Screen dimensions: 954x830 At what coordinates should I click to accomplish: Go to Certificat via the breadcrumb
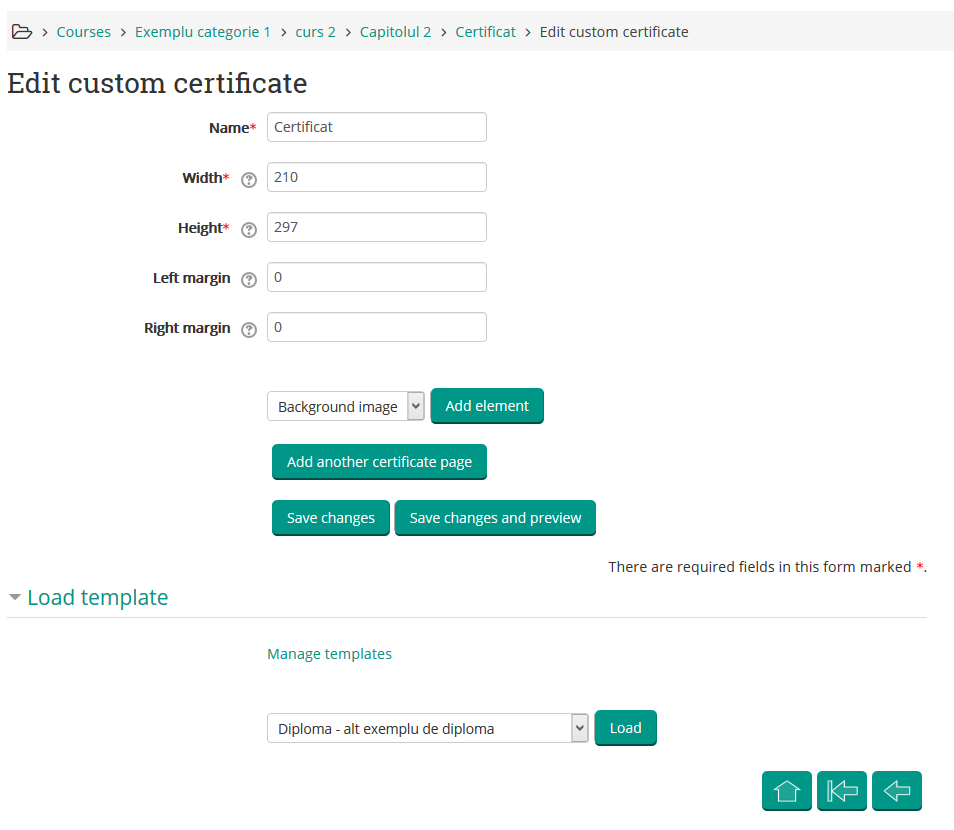(x=485, y=31)
